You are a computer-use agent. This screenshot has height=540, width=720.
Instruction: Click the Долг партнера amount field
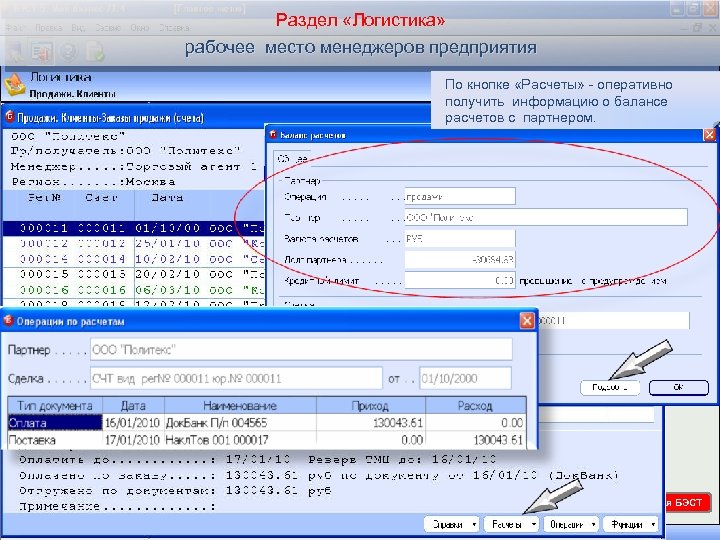(460, 259)
